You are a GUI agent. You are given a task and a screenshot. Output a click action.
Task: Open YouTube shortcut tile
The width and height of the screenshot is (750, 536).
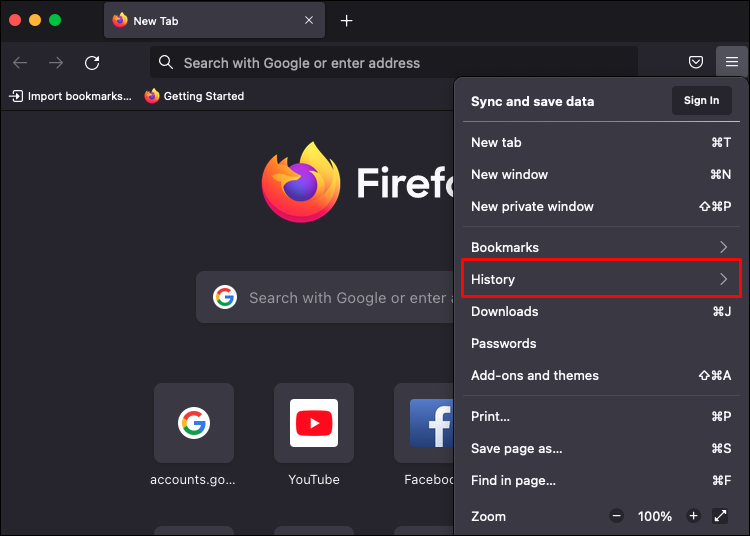pyautogui.click(x=314, y=423)
